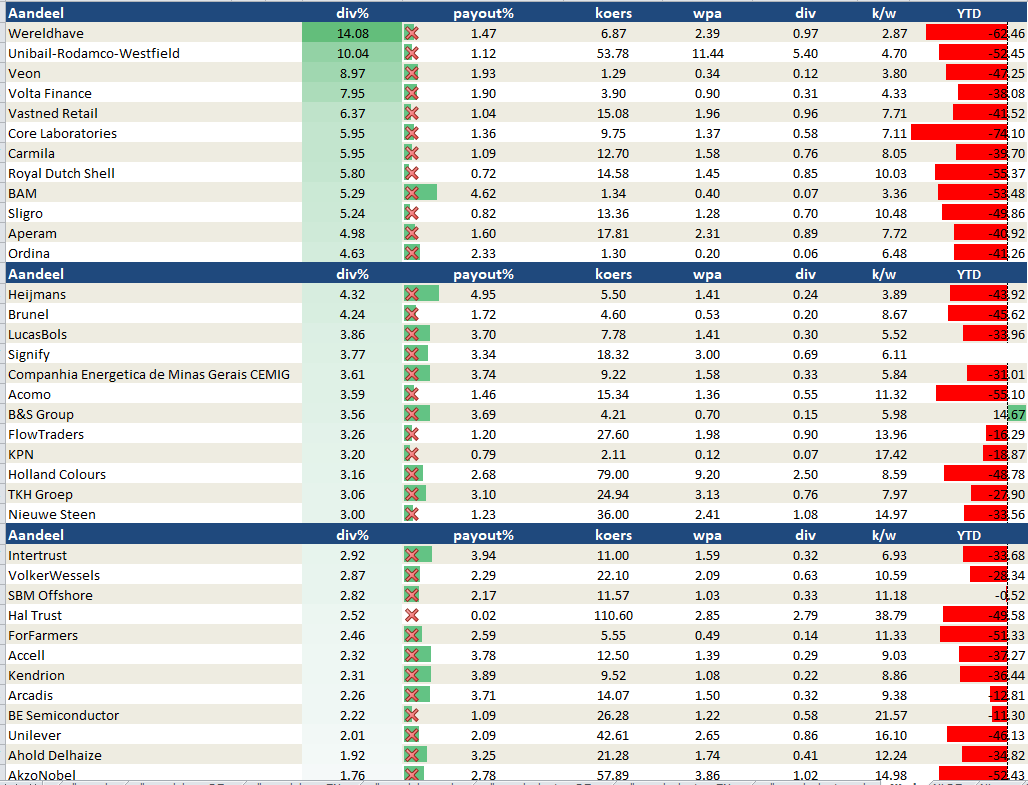Click the Nieuwe Steen koers value 36.00
The width and height of the screenshot is (1028, 785).
pos(612,515)
